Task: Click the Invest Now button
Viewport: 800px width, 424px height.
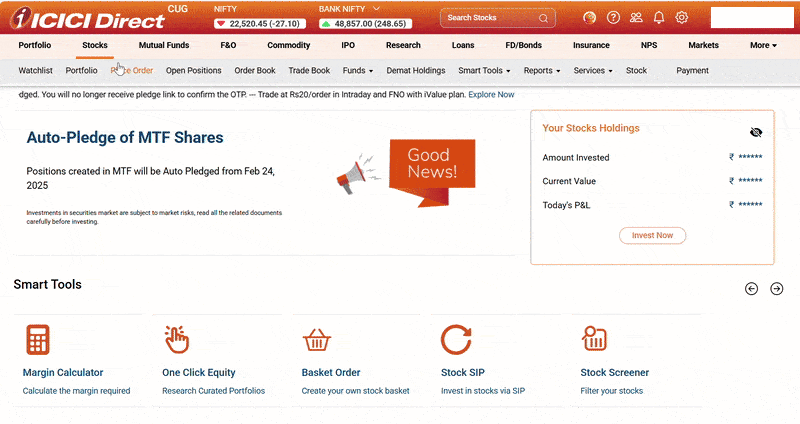Action: coord(652,235)
